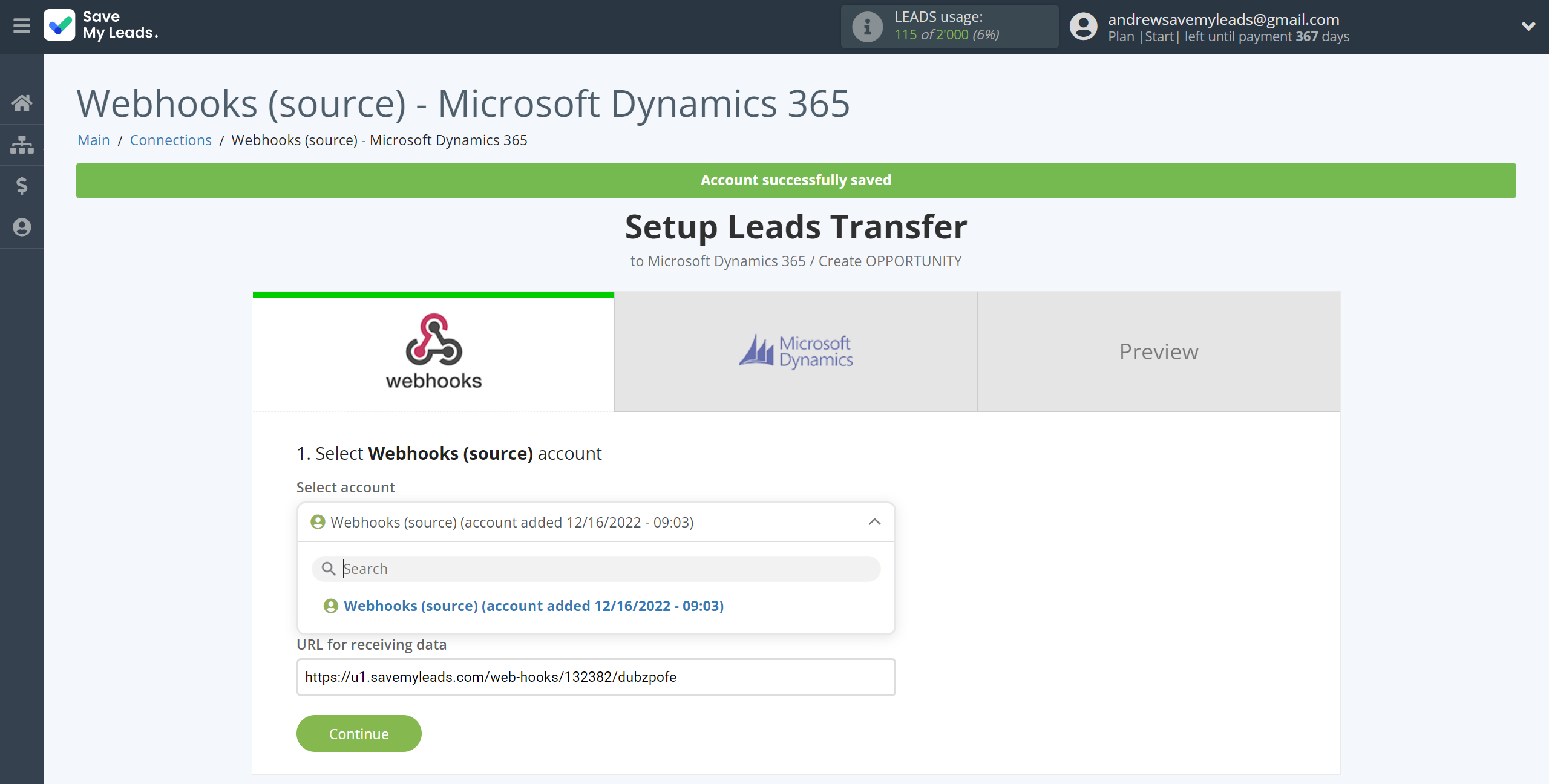Open the billing dollar sidebar icon
The width and height of the screenshot is (1549, 784).
(x=22, y=186)
